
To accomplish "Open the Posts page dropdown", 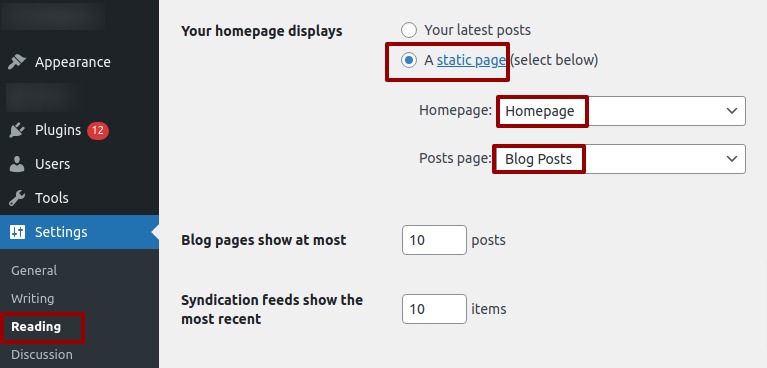I will point(620,159).
